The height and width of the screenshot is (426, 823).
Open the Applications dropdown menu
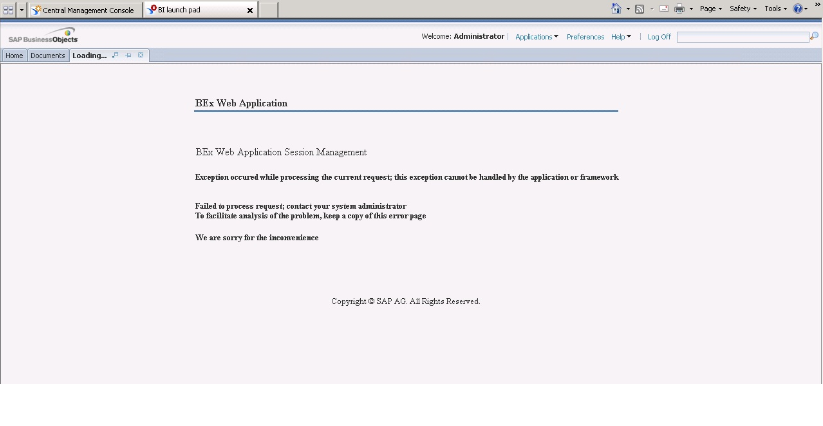[536, 37]
